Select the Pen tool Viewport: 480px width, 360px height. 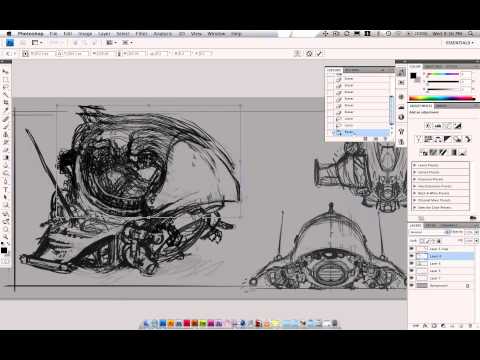click(x=5, y=182)
